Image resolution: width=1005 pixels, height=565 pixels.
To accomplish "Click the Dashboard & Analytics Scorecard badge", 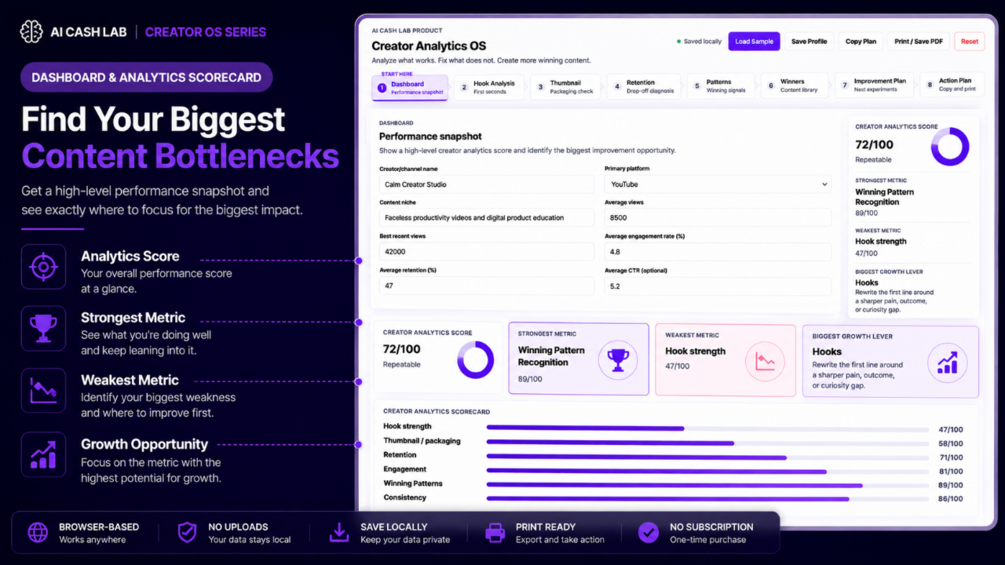I will pyautogui.click(x=146, y=78).
